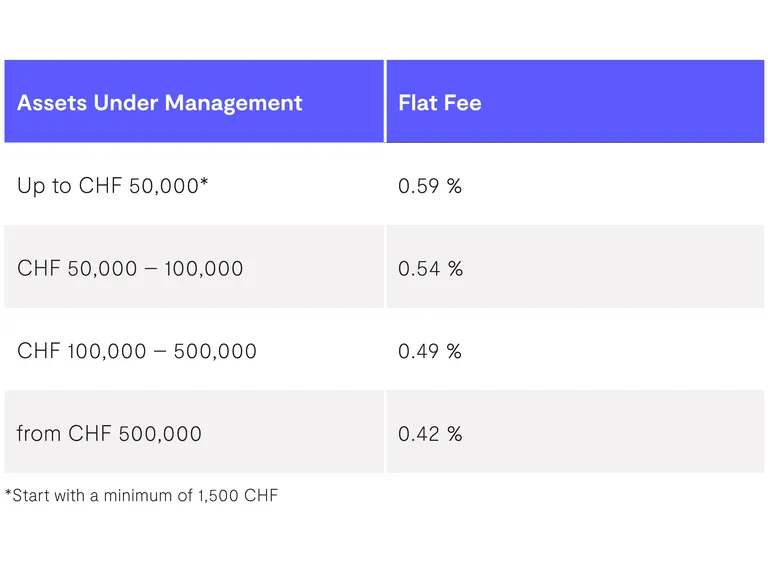The width and height of the screenshot is (768, 576).
Task: Click the Flat Fee column header
Action: 440,103
